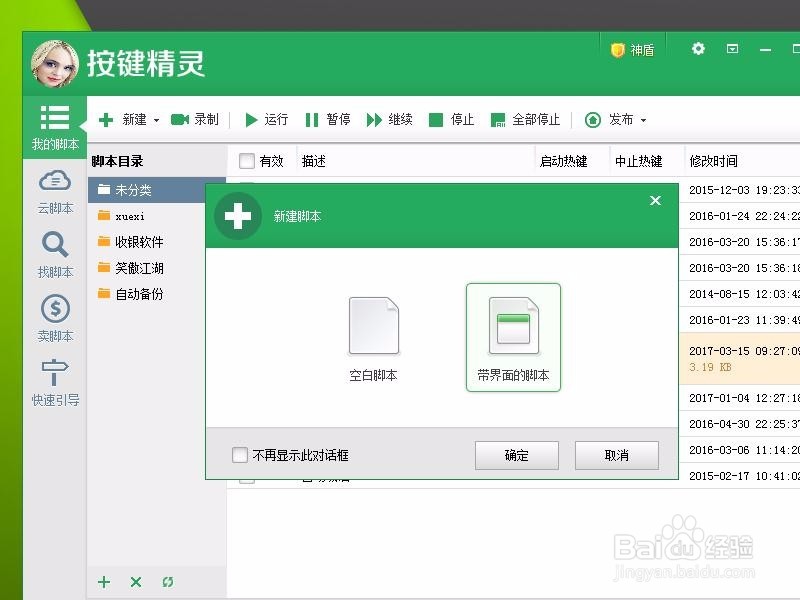Open the 云脚本 cloud scripts section
Screen dimensions: 800x600
pos(55,192)
